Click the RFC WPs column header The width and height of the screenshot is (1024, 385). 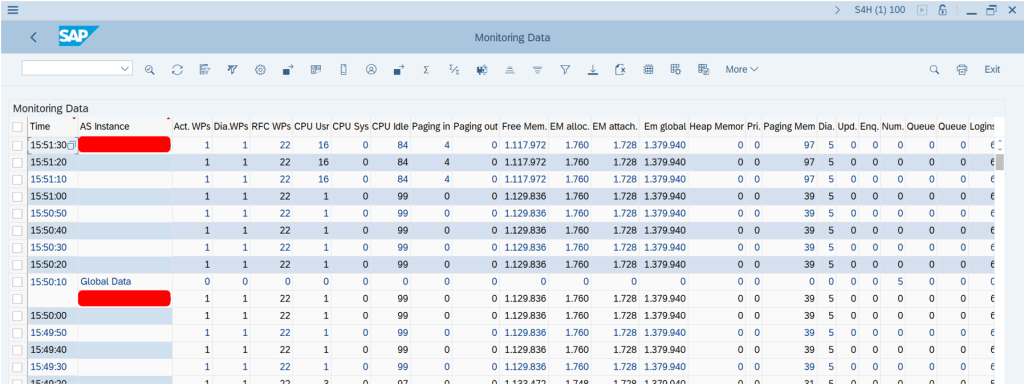click(271, 126)
